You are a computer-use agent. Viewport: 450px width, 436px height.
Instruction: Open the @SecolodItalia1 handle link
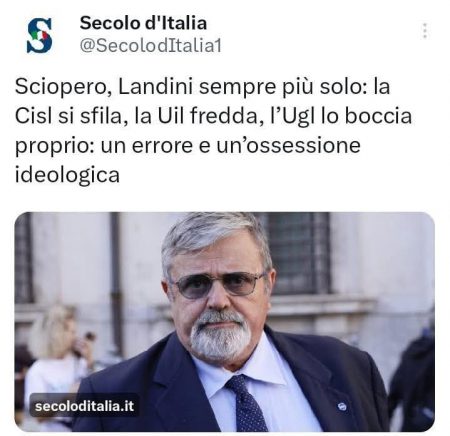(151, 45)
